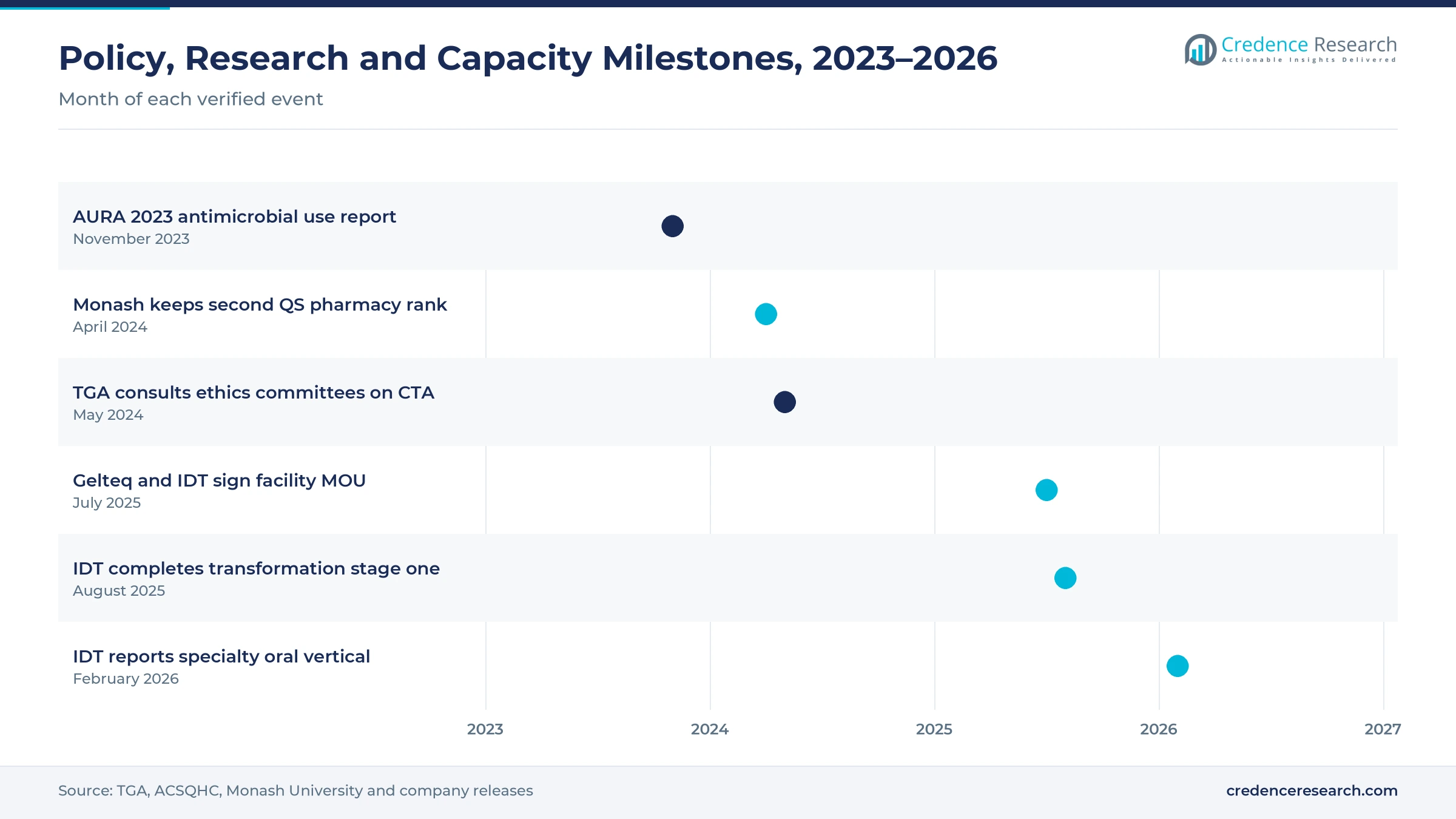
Task: Select the TGA May 2024 timeline dot
Action: (x=784, y=402)
